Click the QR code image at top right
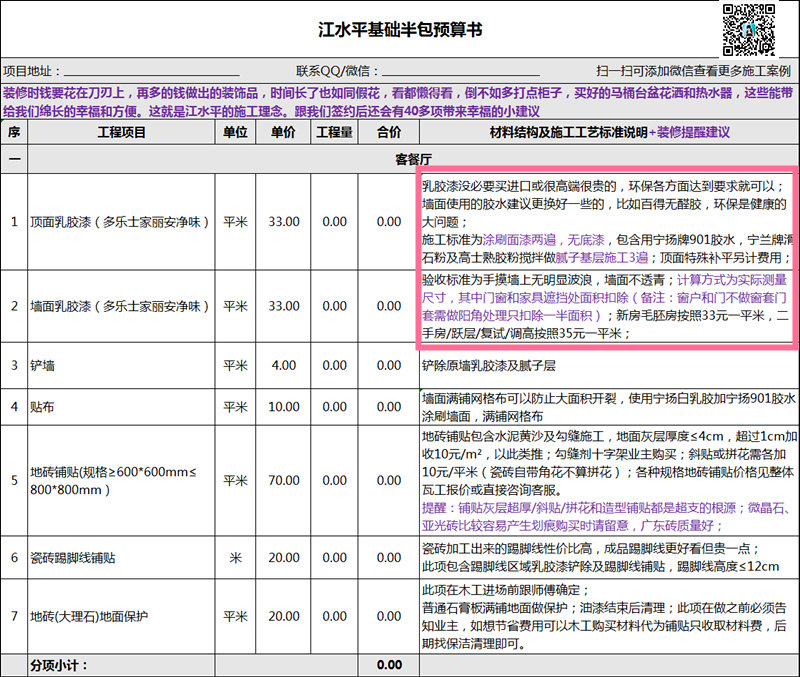800x677 pixels. (x=749, y=29)
